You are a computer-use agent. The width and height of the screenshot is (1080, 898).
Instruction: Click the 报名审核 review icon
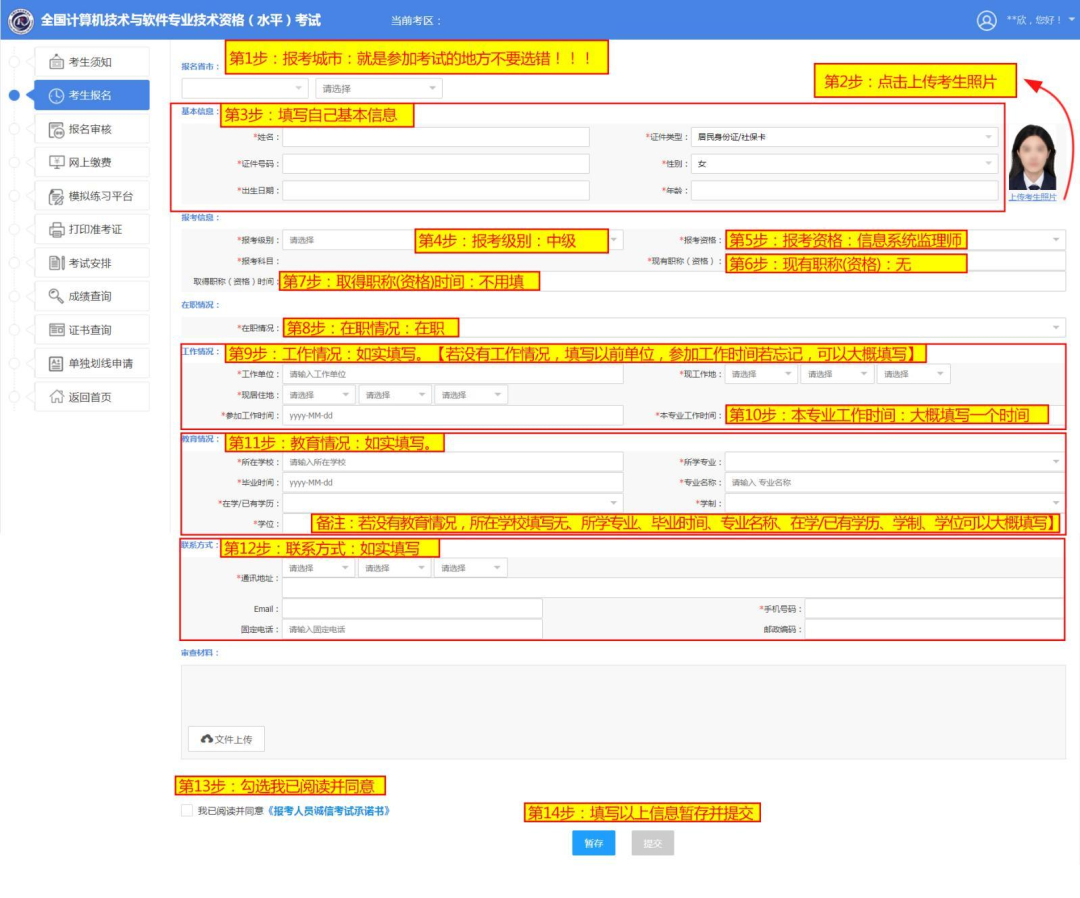pyautogui.click(x=56, y=129)
